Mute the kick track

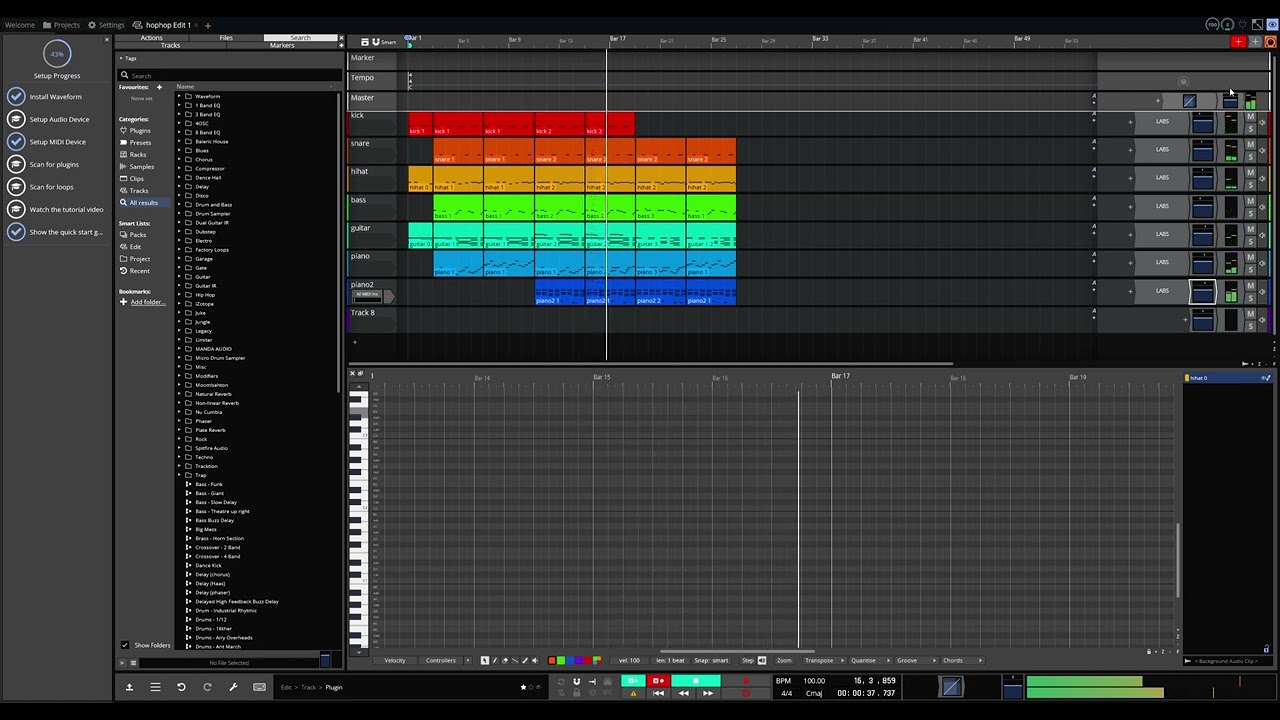(x=1250, y=118)
